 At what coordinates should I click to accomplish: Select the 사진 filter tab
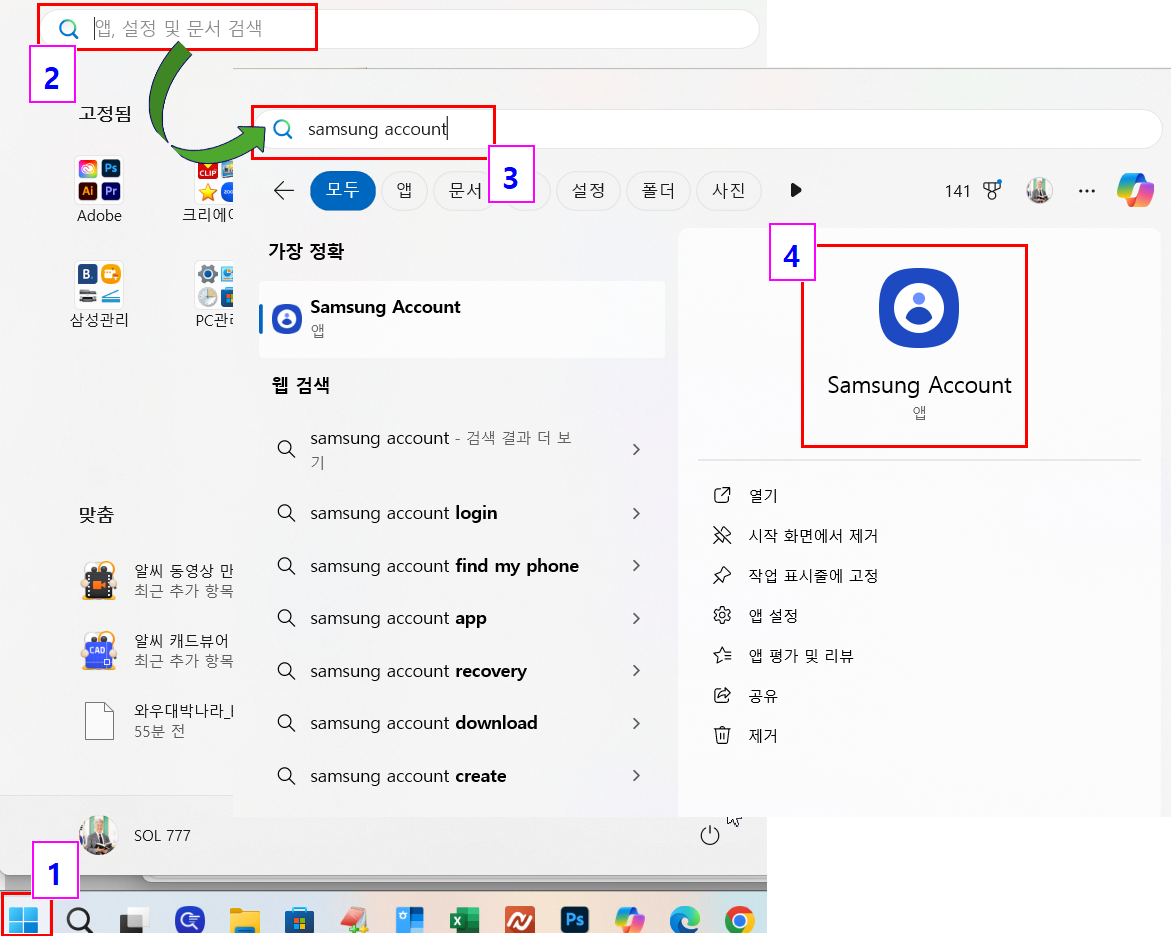pos(729,191)
